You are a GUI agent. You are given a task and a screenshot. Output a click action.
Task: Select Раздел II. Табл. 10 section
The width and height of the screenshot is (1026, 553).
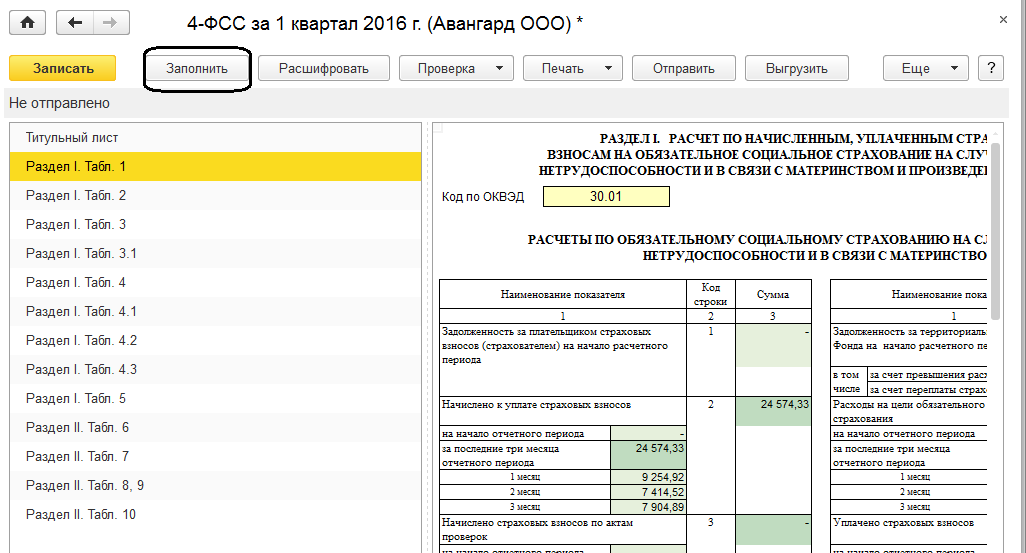[80, 514]
